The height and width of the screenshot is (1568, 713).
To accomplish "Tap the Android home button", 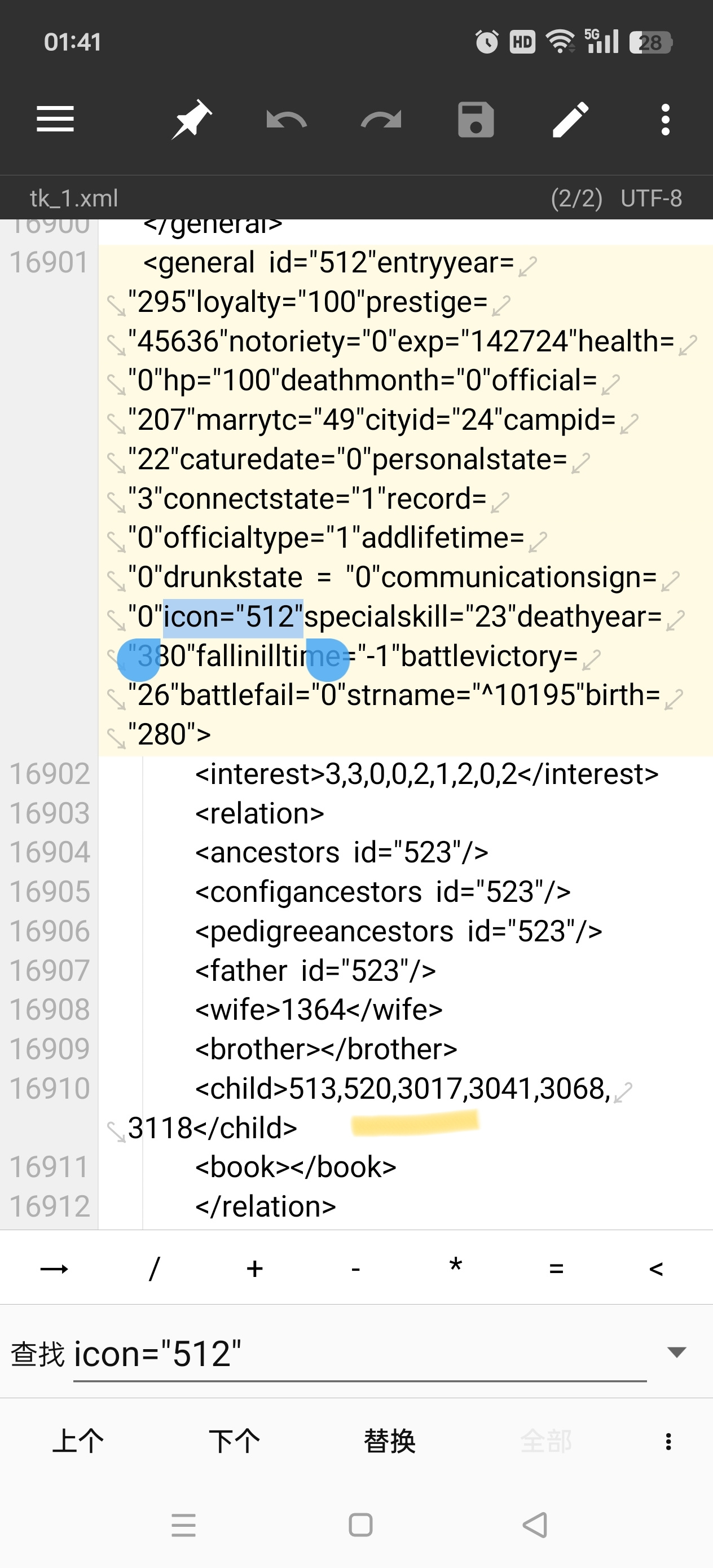I will tap(360, 1525).
